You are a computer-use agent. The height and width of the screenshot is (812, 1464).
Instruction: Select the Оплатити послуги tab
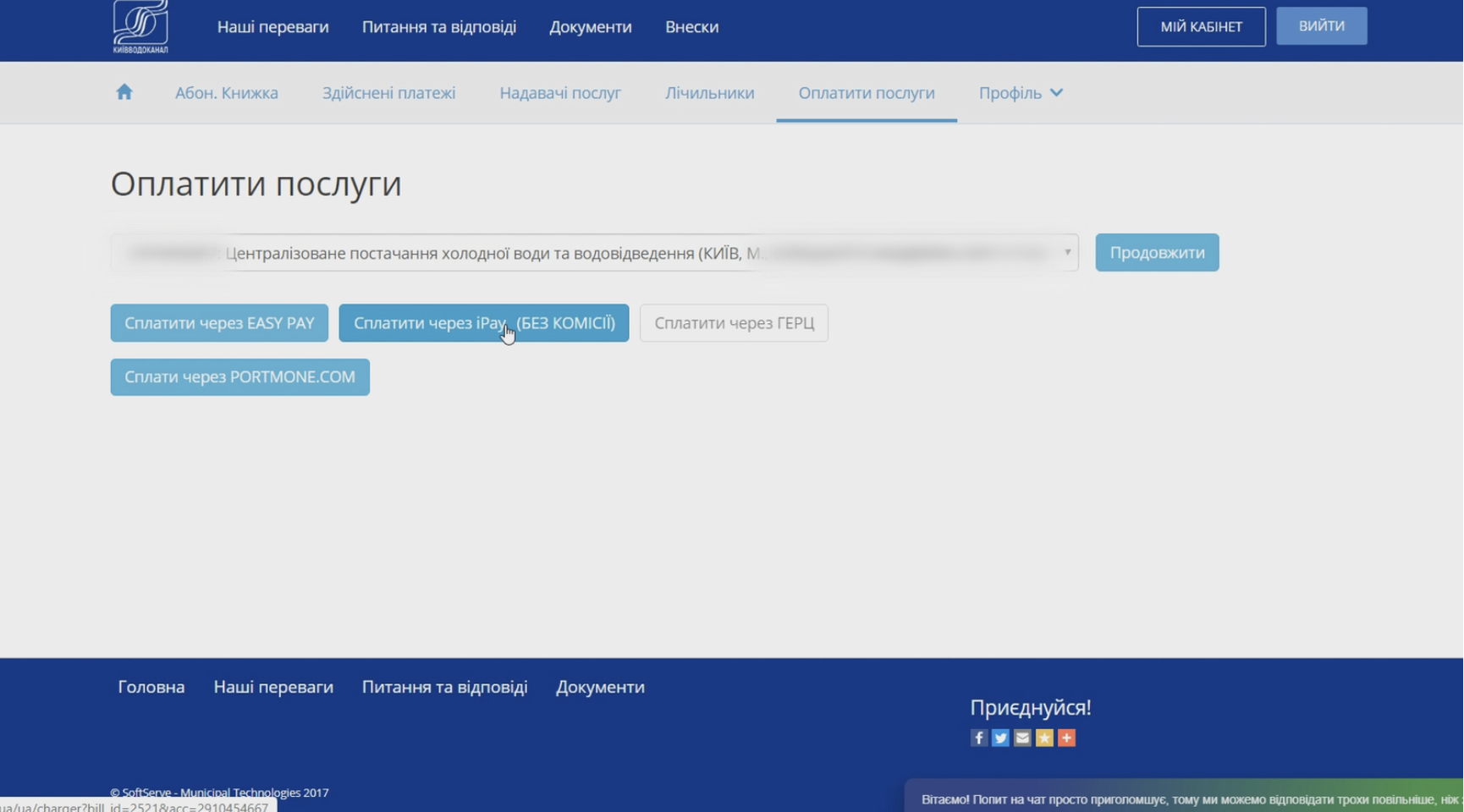point(867,93)
